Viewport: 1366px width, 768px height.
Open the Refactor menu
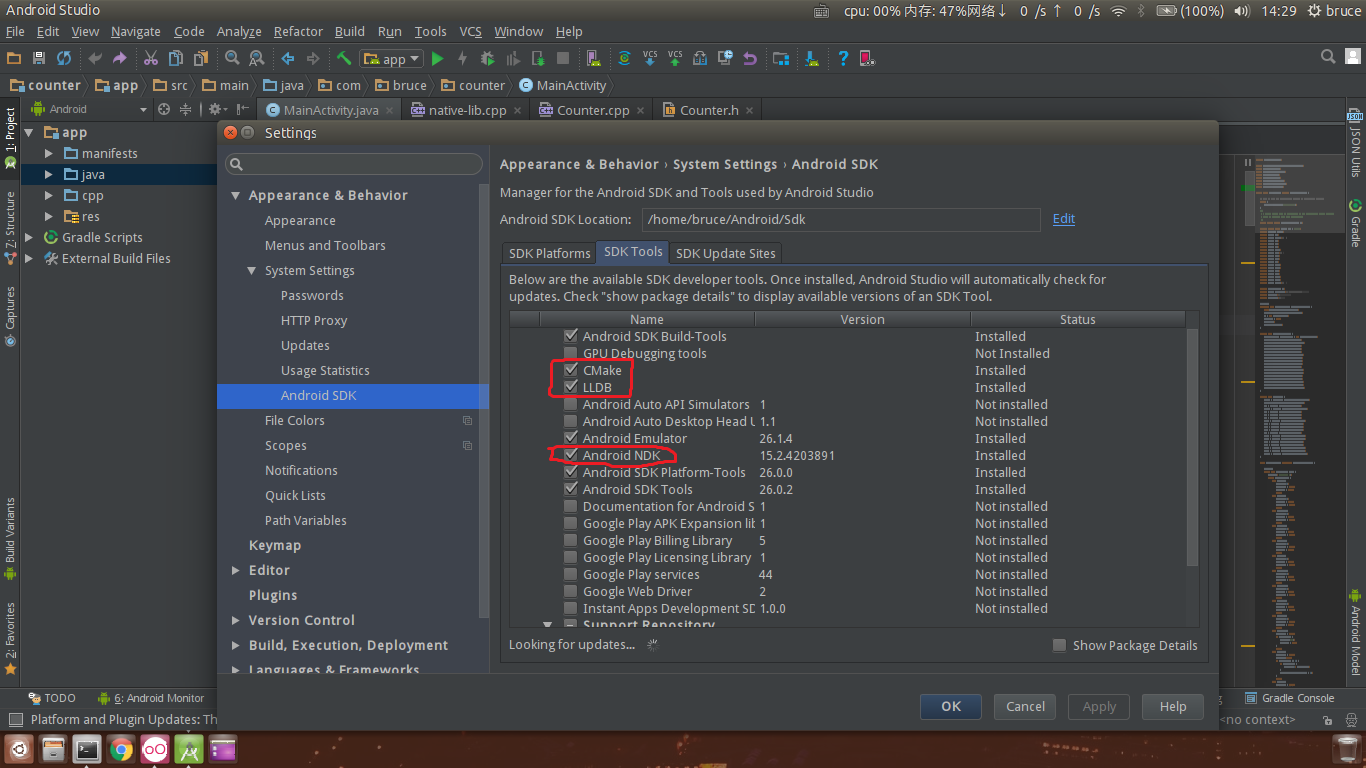(x=298, y=32)
